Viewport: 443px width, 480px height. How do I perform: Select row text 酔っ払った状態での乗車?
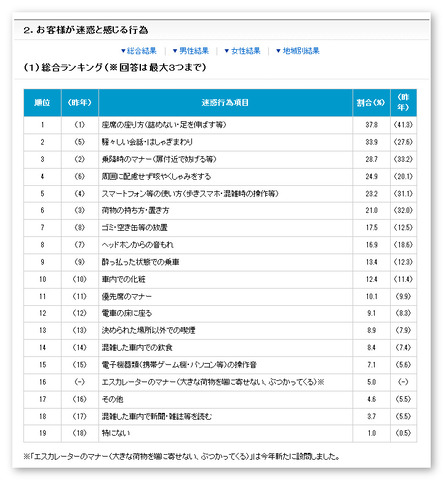140,262
